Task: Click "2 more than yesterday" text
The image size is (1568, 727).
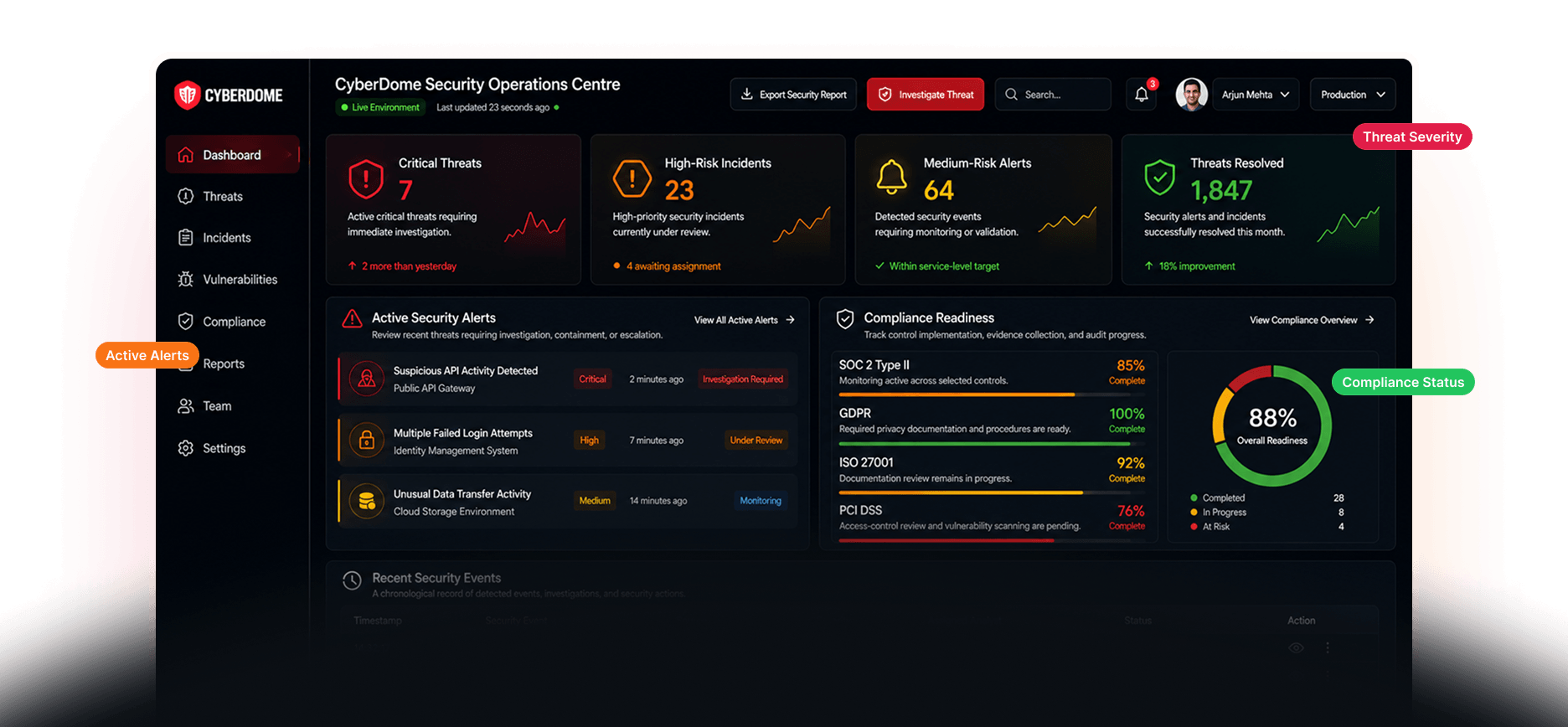Action: pyautogui.click(x=409, y=266)
